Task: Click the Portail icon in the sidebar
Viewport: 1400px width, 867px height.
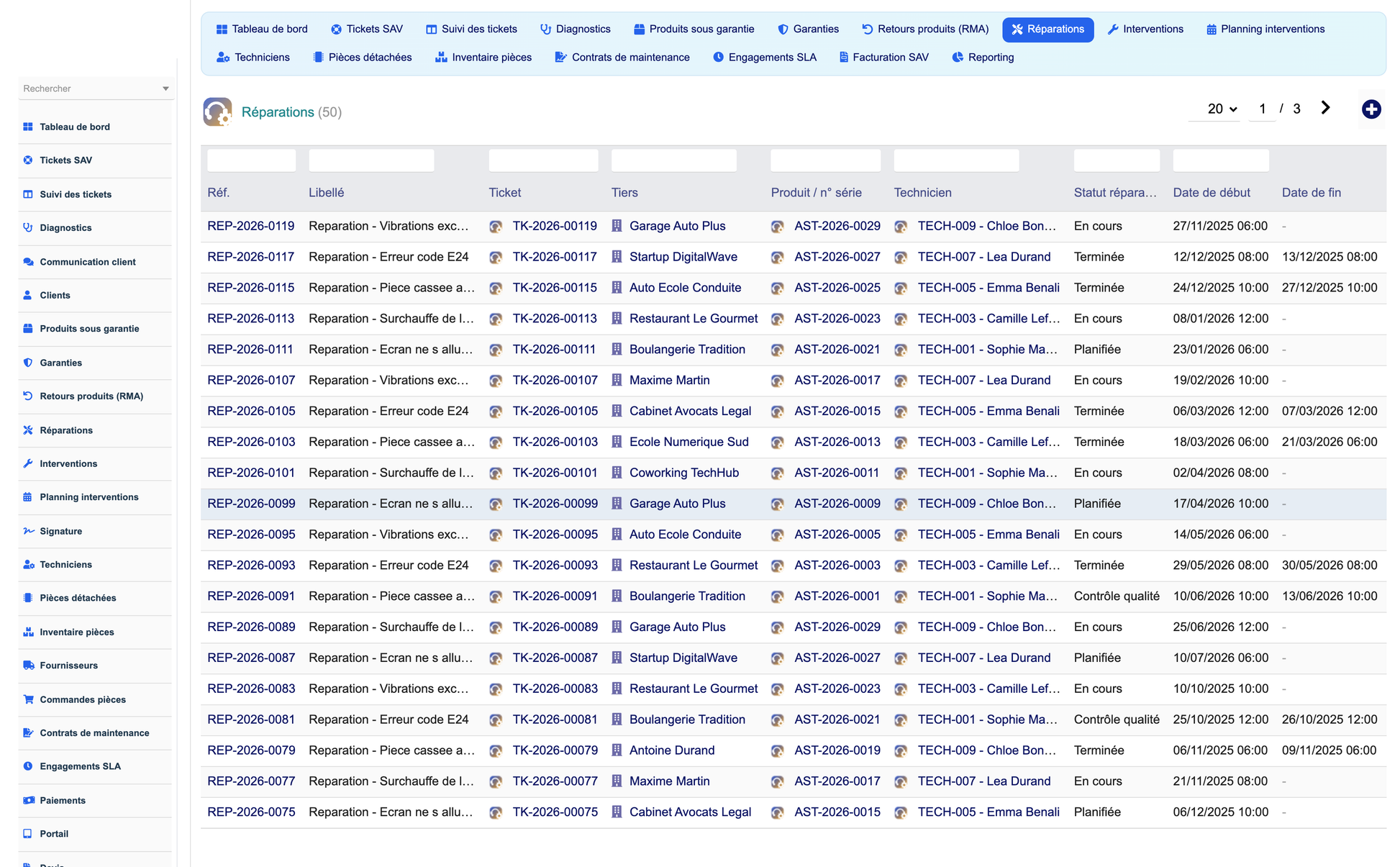Action: [28, 834]
